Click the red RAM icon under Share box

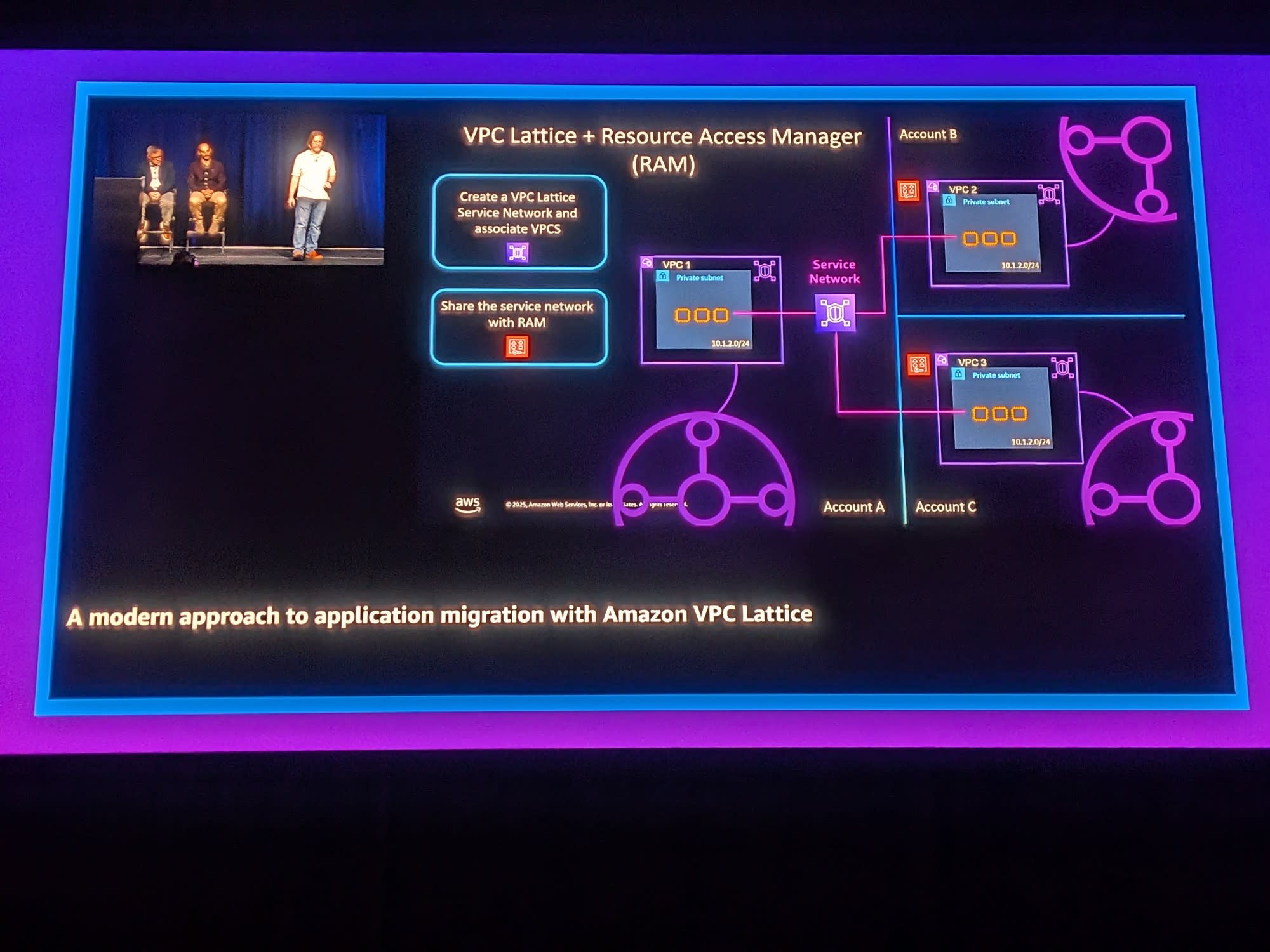tap(517, 347)
